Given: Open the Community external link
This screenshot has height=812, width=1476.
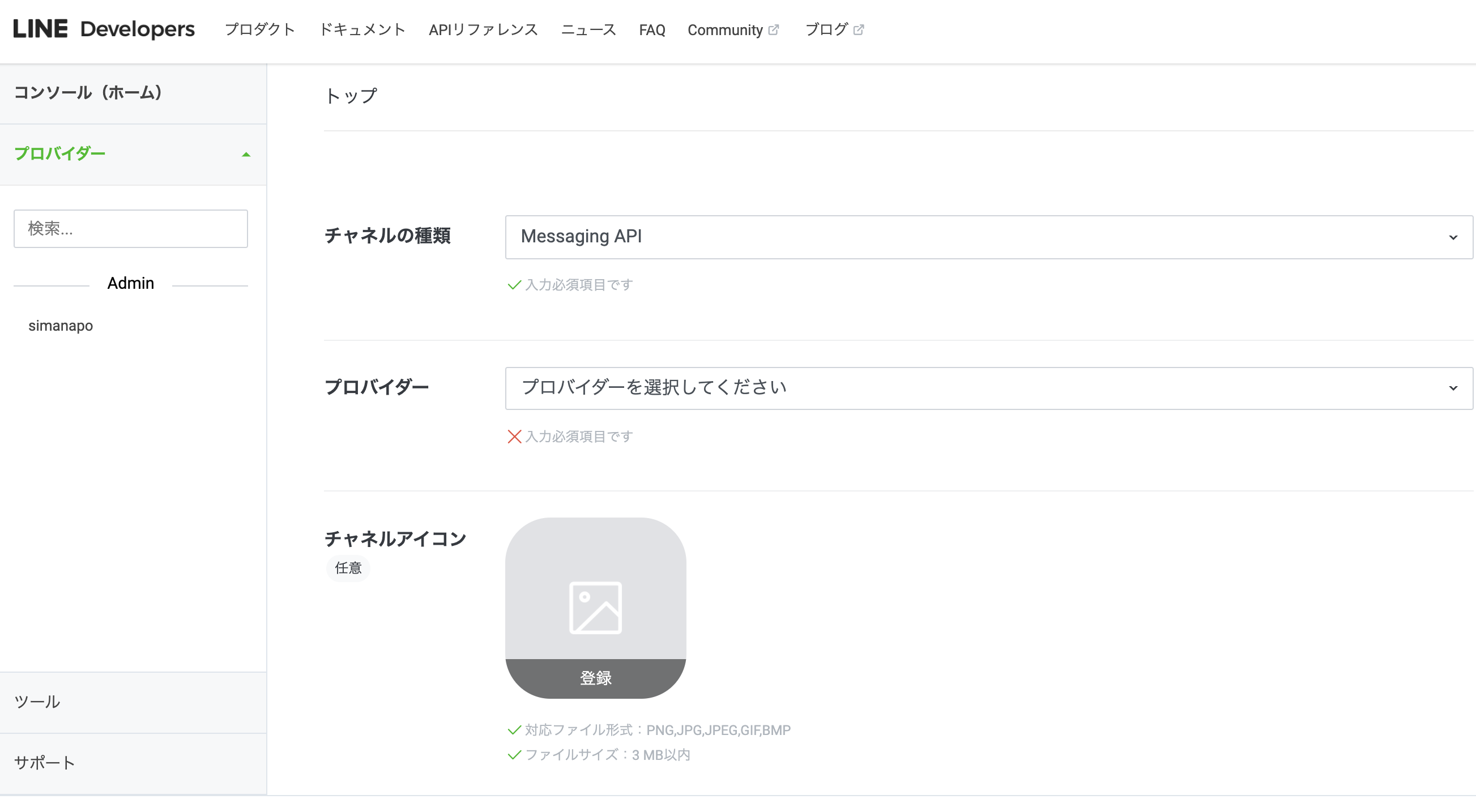Looking at the screenshot, I should [733, 30].
